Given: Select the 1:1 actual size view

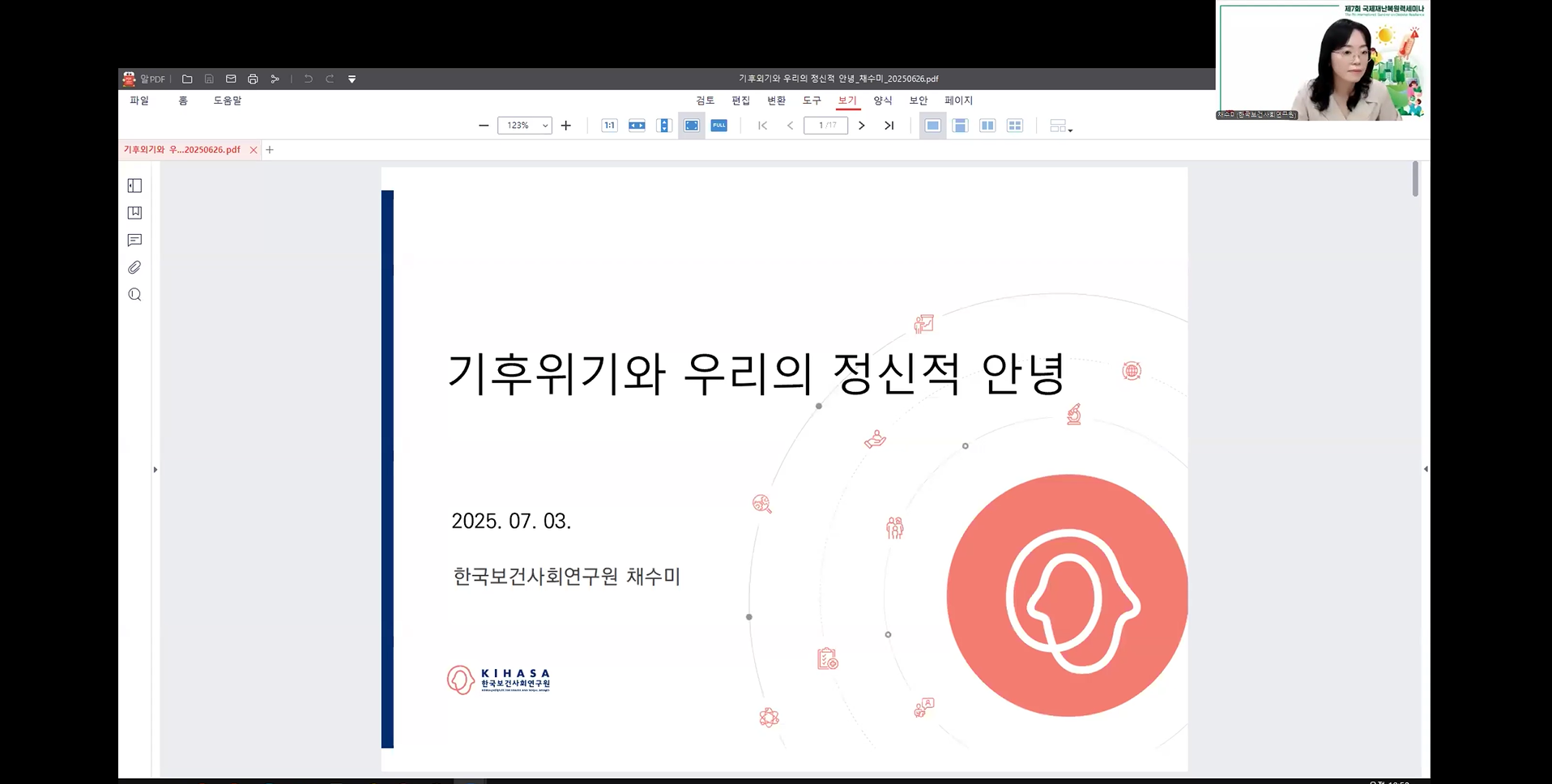Looking at the screenshot, I should tap(608, 126).
